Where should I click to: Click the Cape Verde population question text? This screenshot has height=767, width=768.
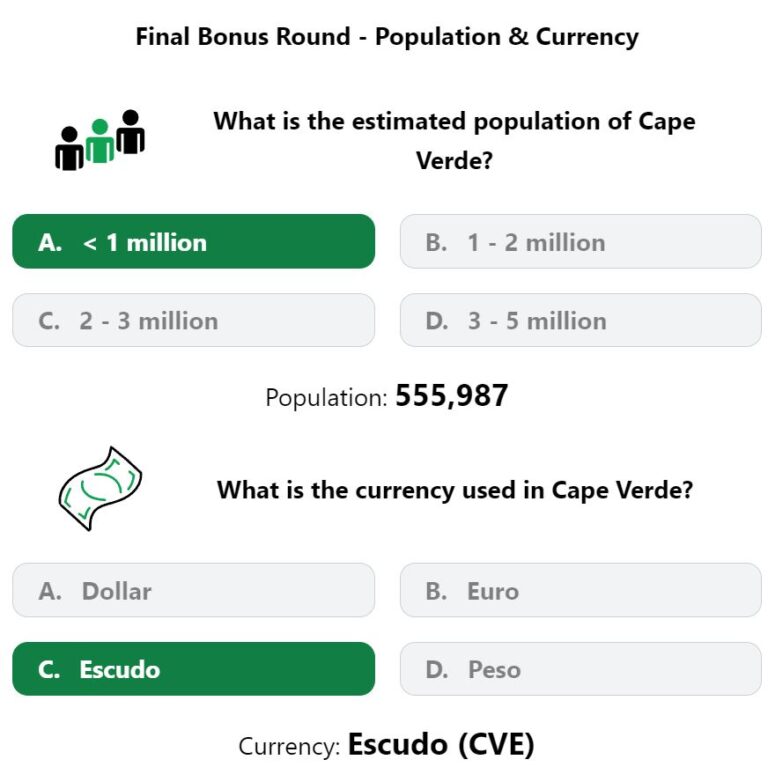pos(454,141)
